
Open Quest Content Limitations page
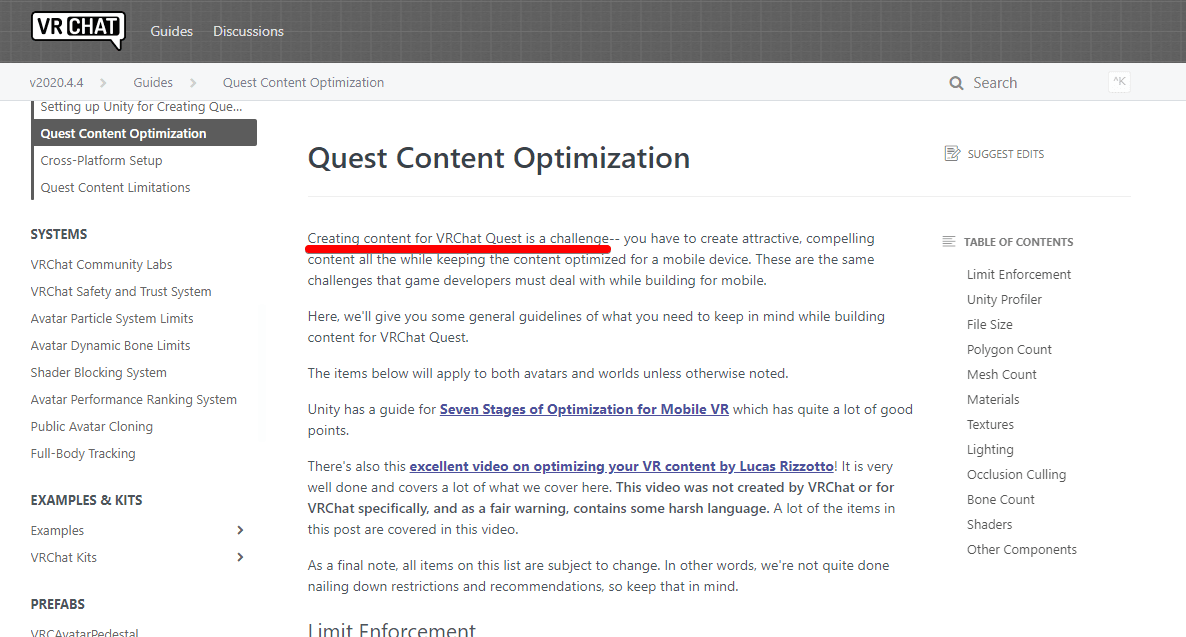click(x=115, y=187)
